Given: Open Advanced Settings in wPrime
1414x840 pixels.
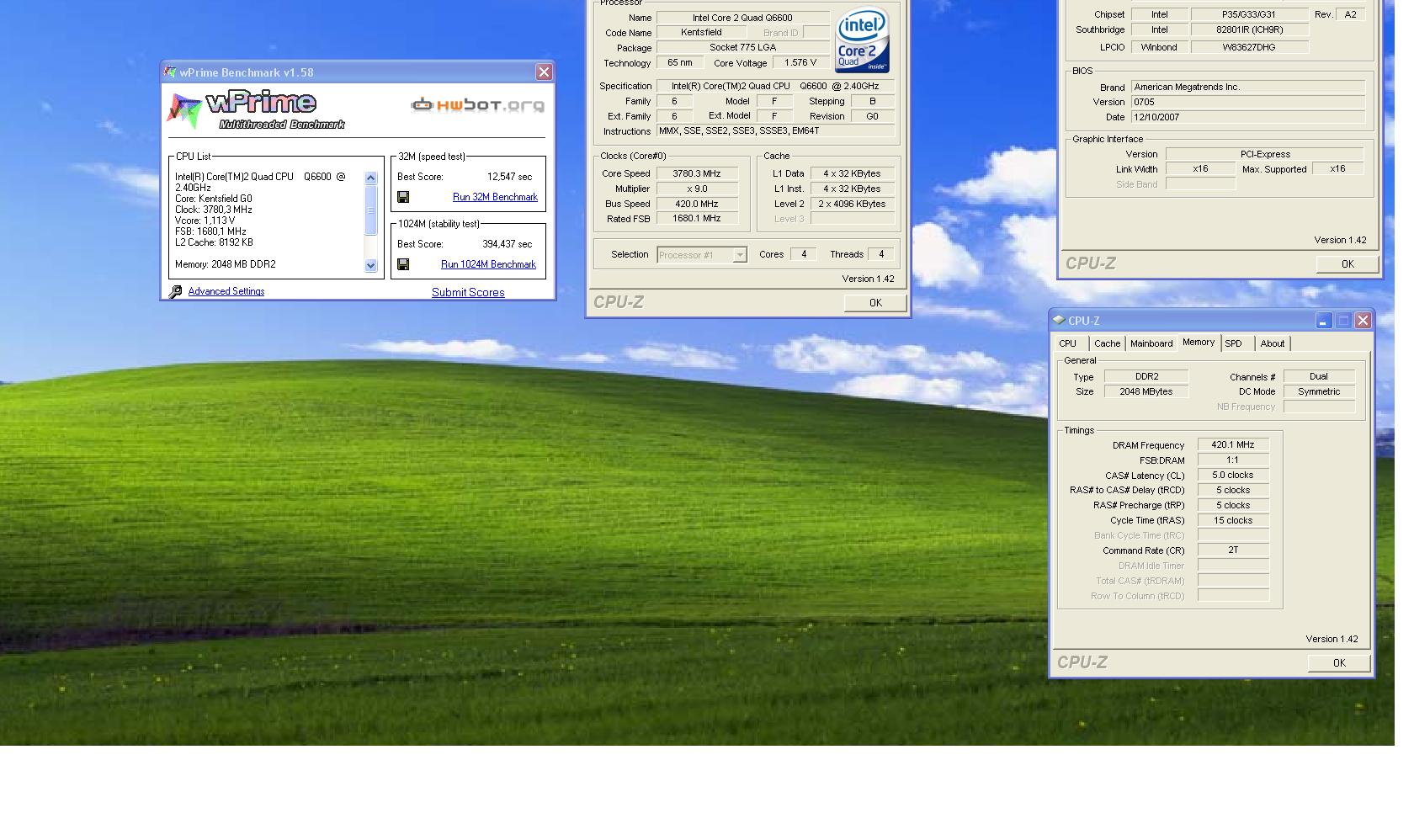Looking at the screenshot, I should tap(226, 291).
